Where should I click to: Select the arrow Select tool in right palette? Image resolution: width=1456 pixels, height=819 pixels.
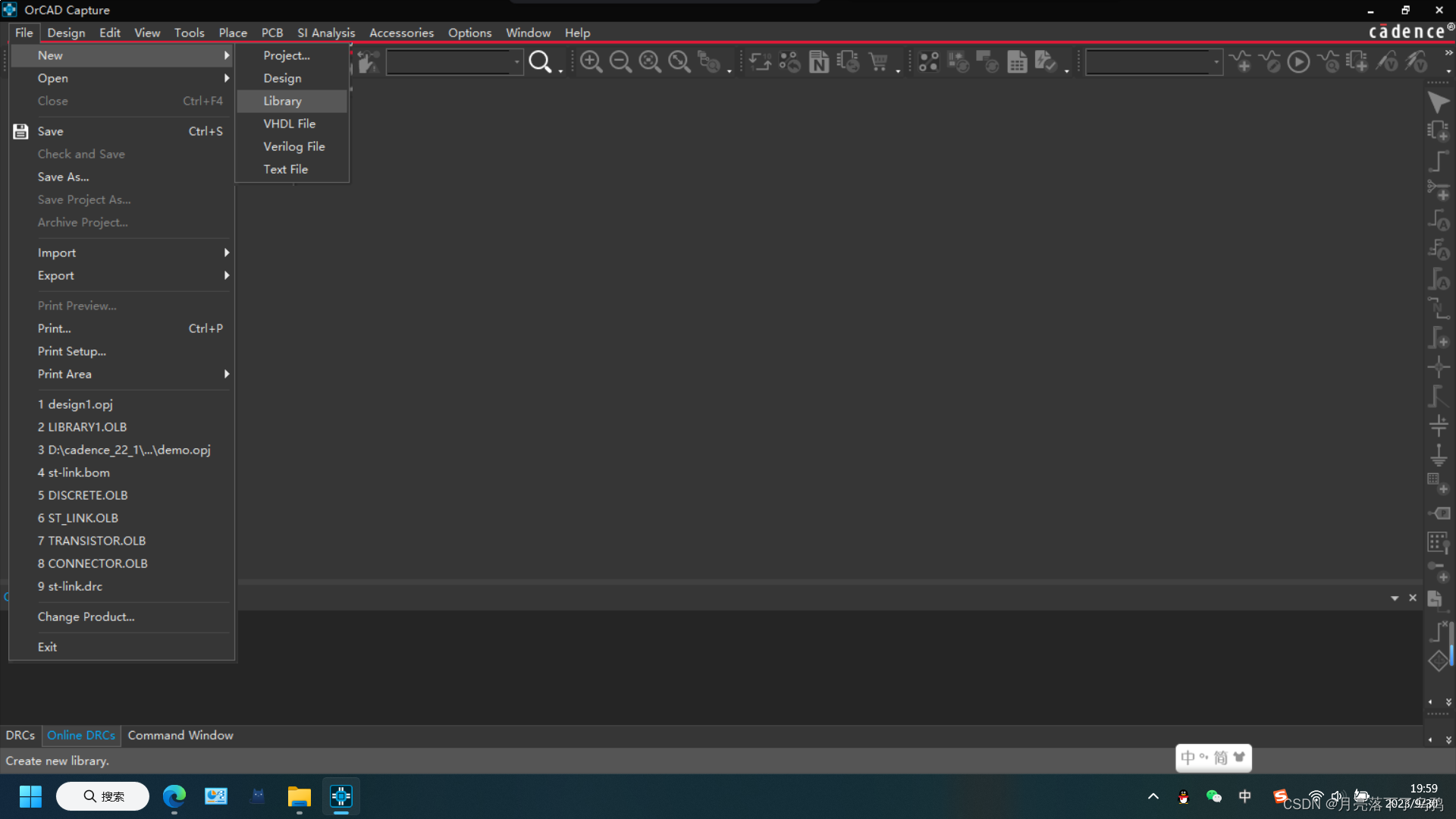(1439, 102)
